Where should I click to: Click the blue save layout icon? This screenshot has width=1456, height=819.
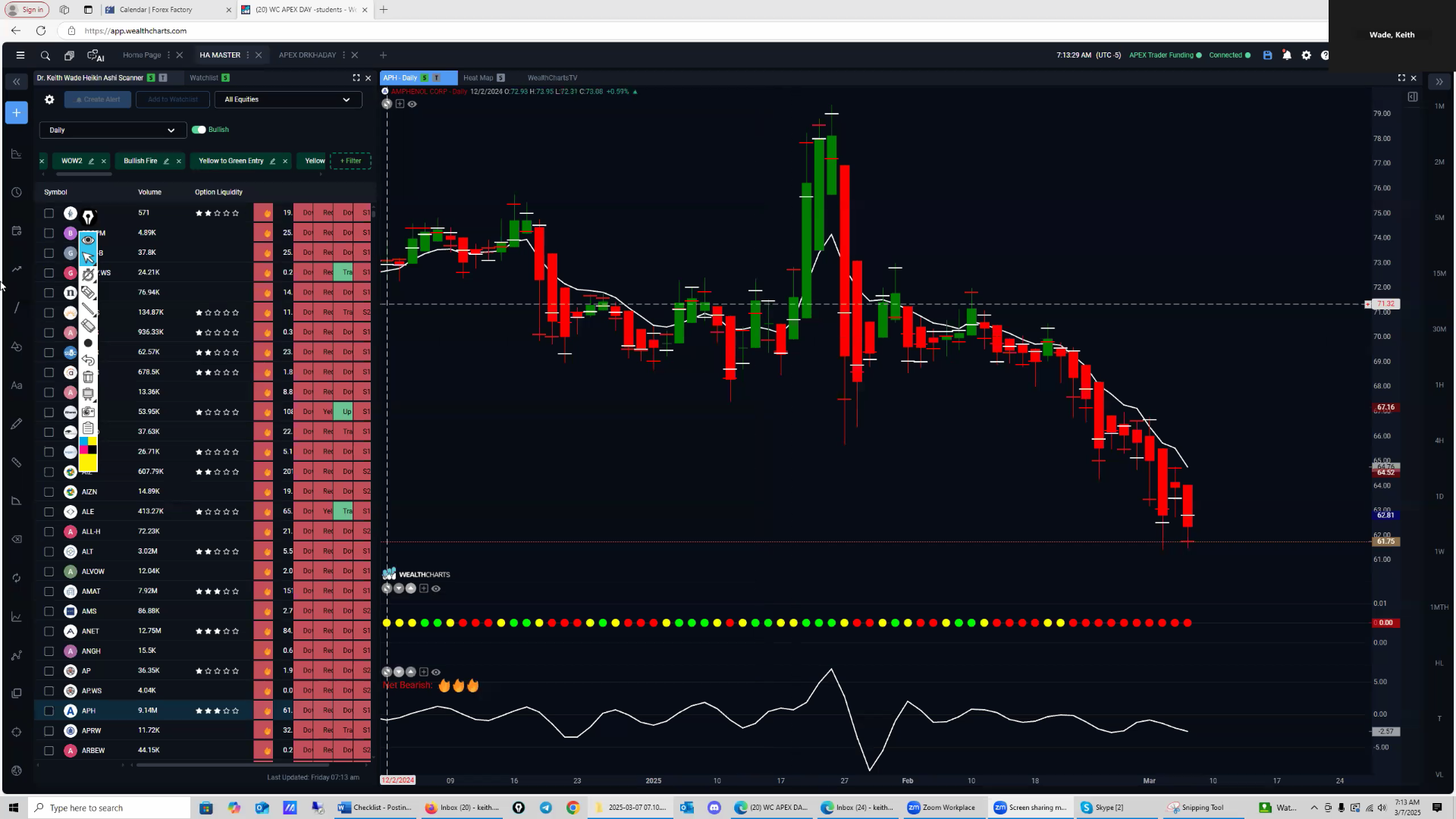click(1267, 55)
